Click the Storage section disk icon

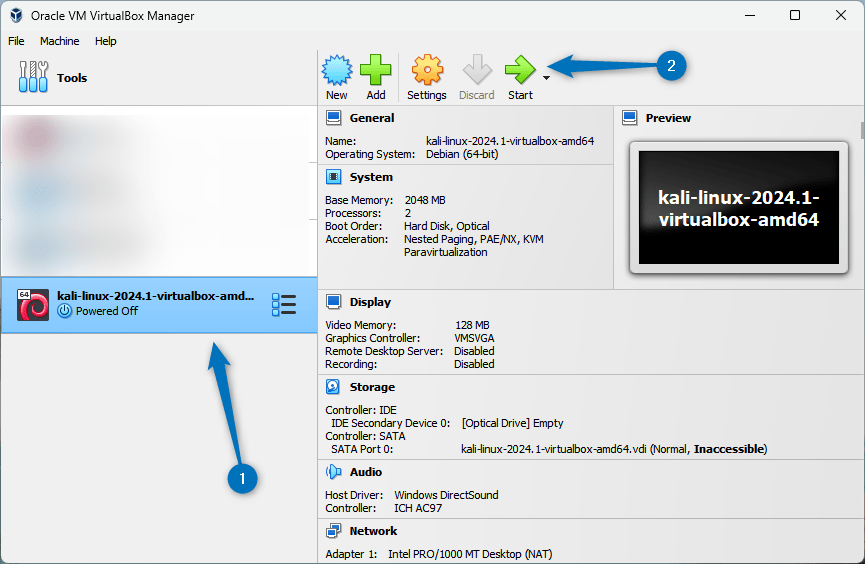pyautogui.click(x=333, y=387)
